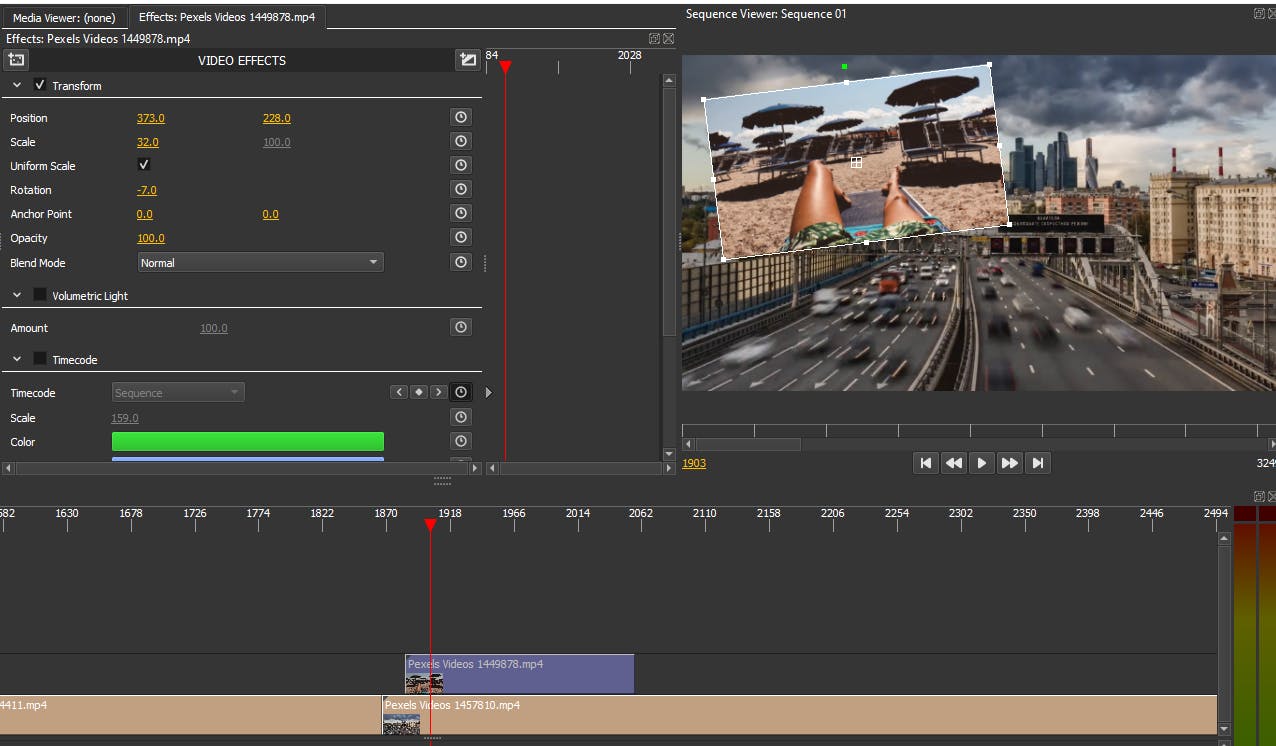1276x746 pixels.
Task: Disable the Transform effect checkbox
Action: tap(40, 85)
